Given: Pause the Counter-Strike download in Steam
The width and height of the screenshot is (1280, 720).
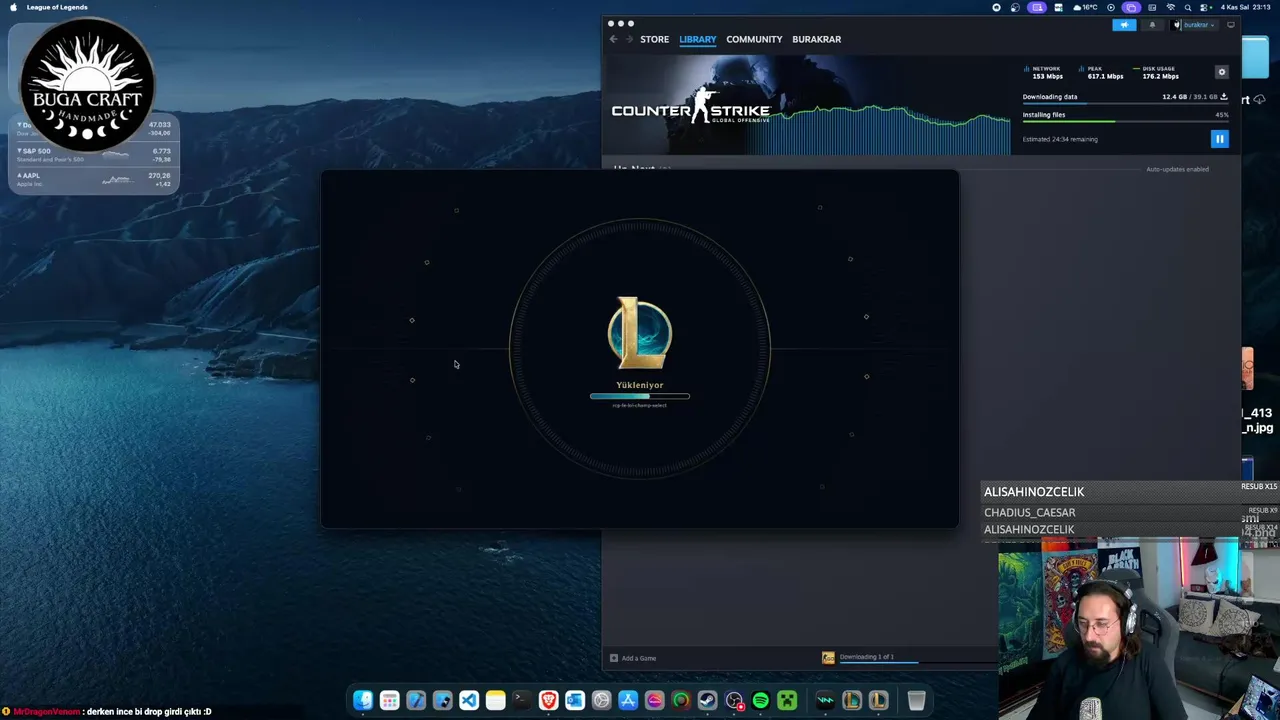Looking at the screenshot, I should point(1219,139).
